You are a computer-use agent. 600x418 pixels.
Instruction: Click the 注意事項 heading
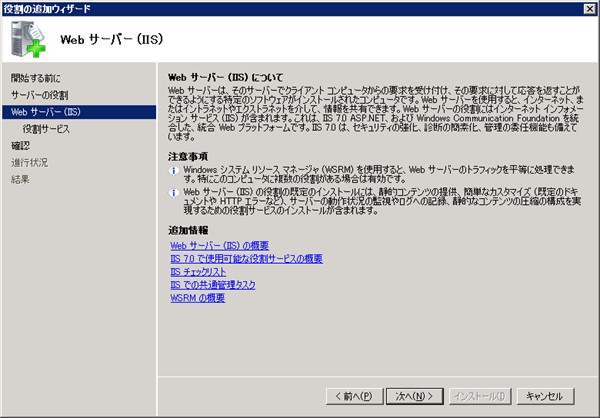188,157
